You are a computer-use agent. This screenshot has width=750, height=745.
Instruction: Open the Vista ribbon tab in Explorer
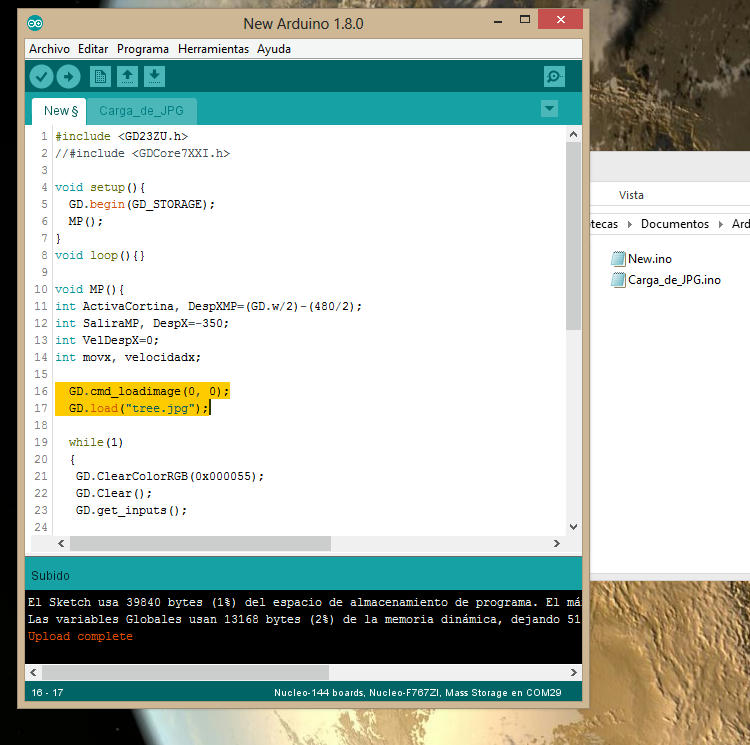pyautogui.click(x=631, y=195)
